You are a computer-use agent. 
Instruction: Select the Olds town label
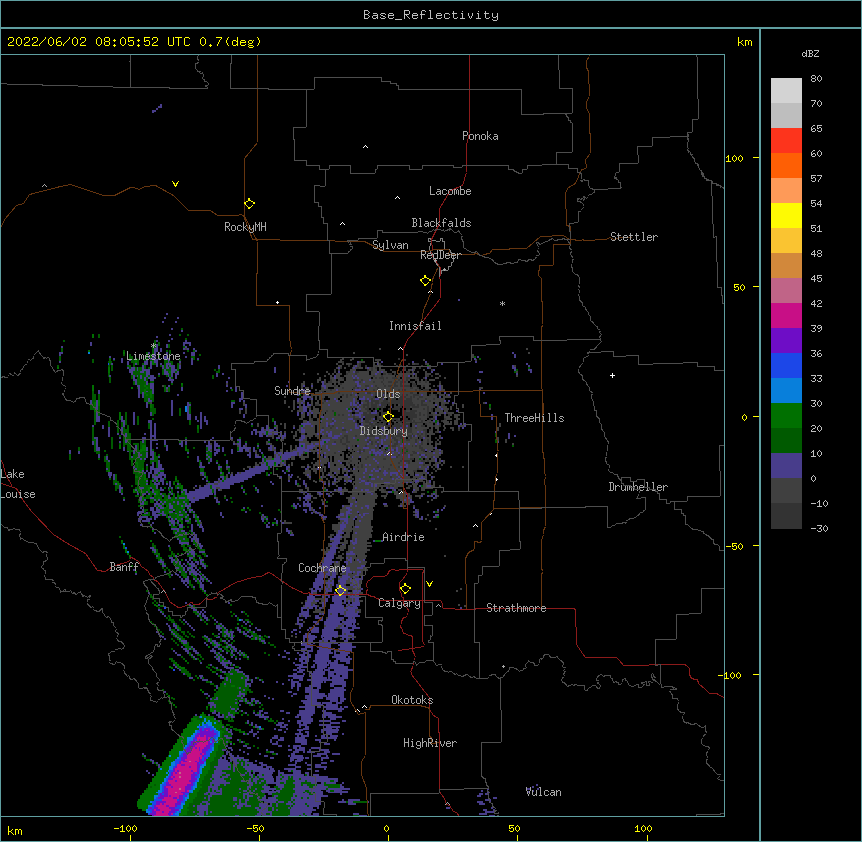(388, 394)
